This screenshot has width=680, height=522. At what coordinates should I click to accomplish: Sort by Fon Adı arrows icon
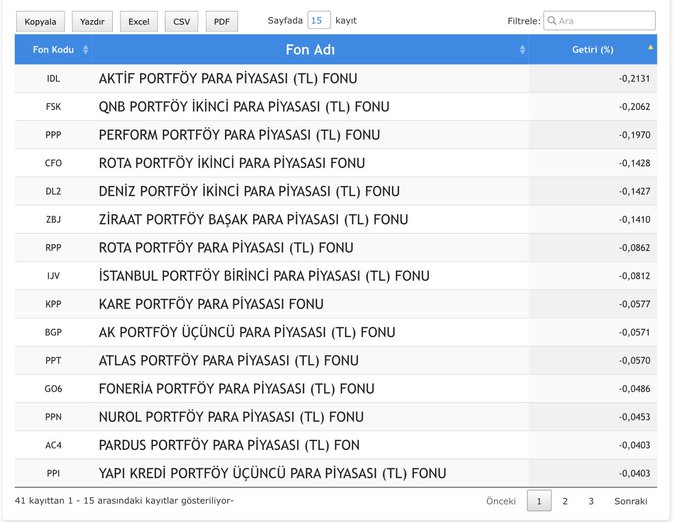click(x=522, y=49)
